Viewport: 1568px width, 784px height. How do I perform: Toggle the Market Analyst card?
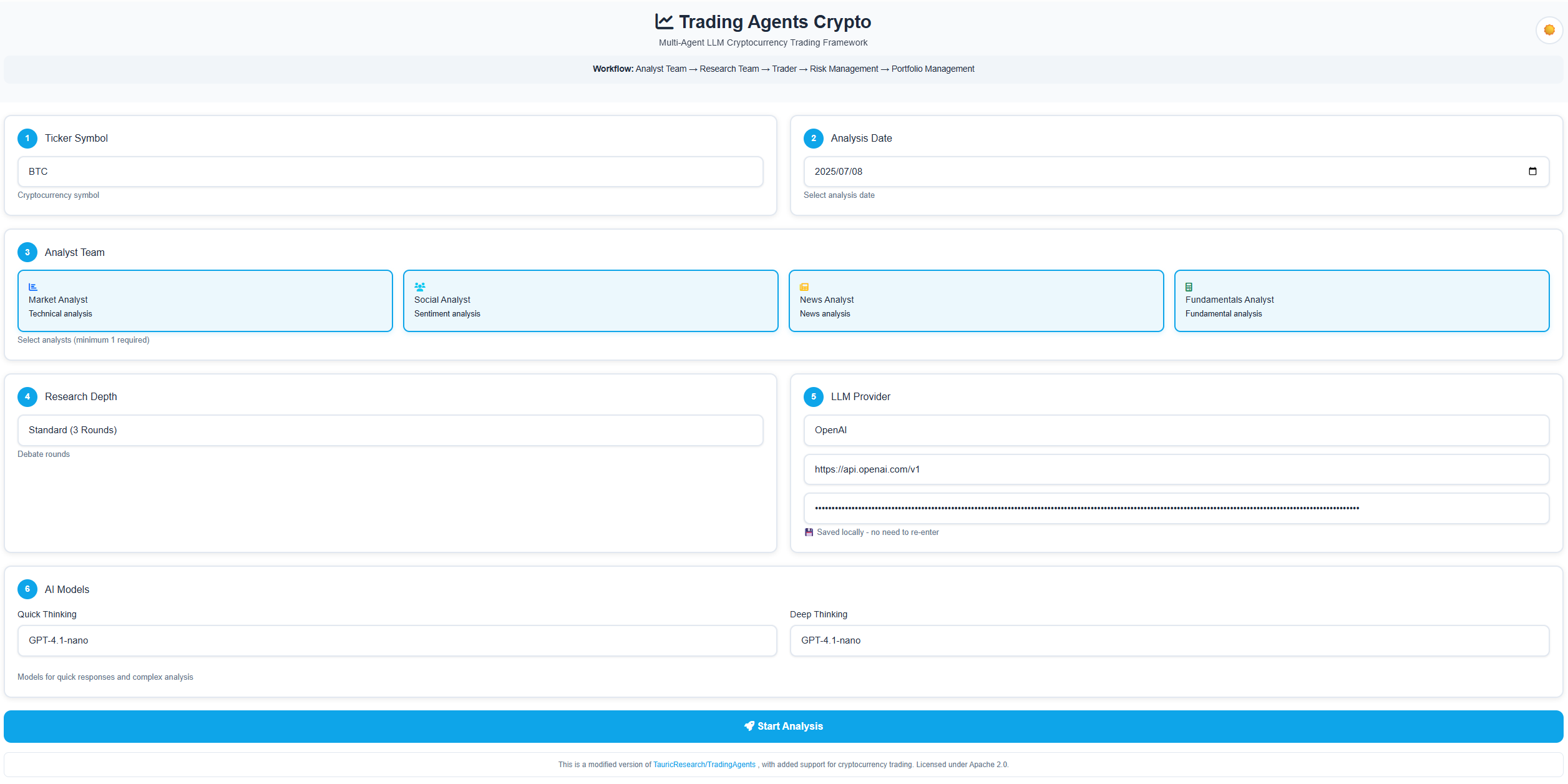coord(205,301)
